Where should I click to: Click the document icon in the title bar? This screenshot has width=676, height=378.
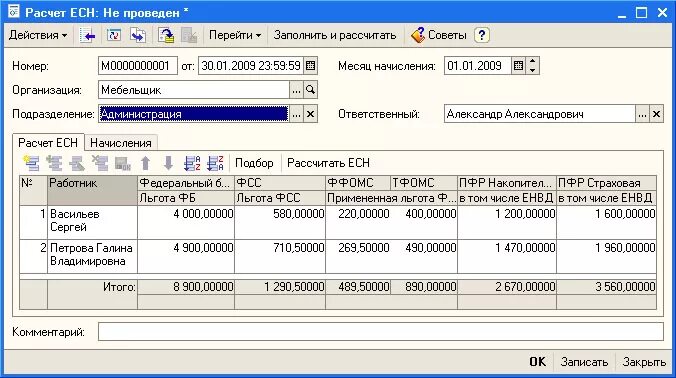click(14, 11)
